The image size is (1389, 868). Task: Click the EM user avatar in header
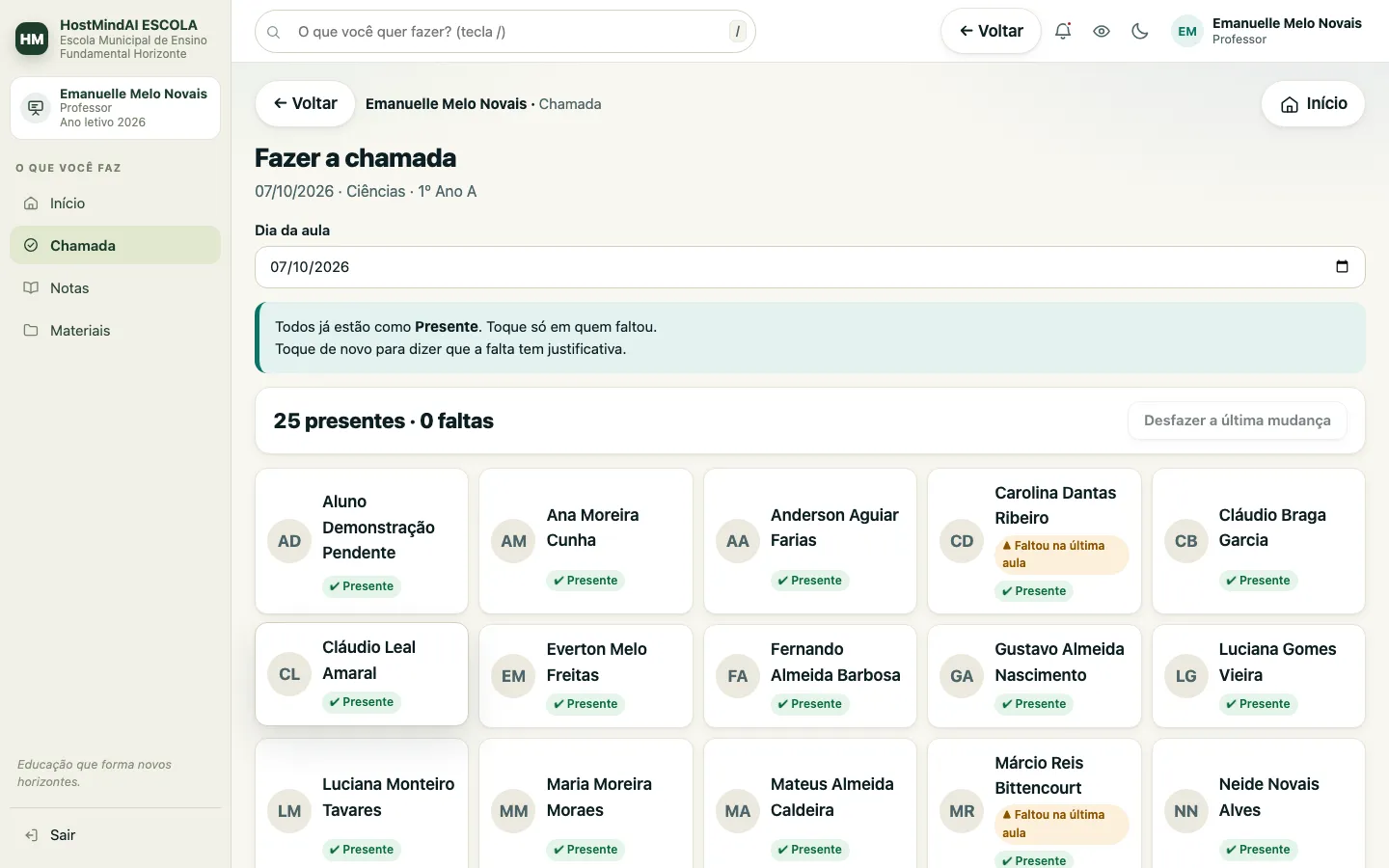click(x=1187, y=31)
